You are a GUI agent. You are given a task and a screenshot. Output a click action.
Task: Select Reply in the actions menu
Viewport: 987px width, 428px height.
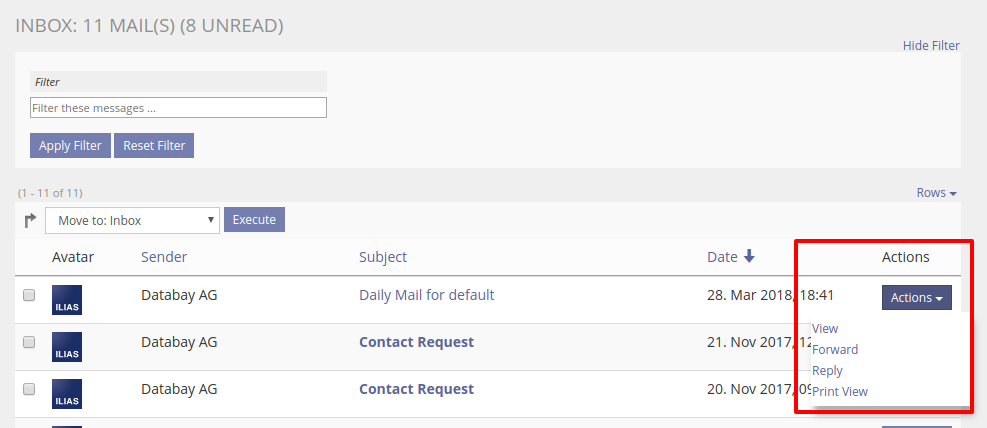pos(827,371)
